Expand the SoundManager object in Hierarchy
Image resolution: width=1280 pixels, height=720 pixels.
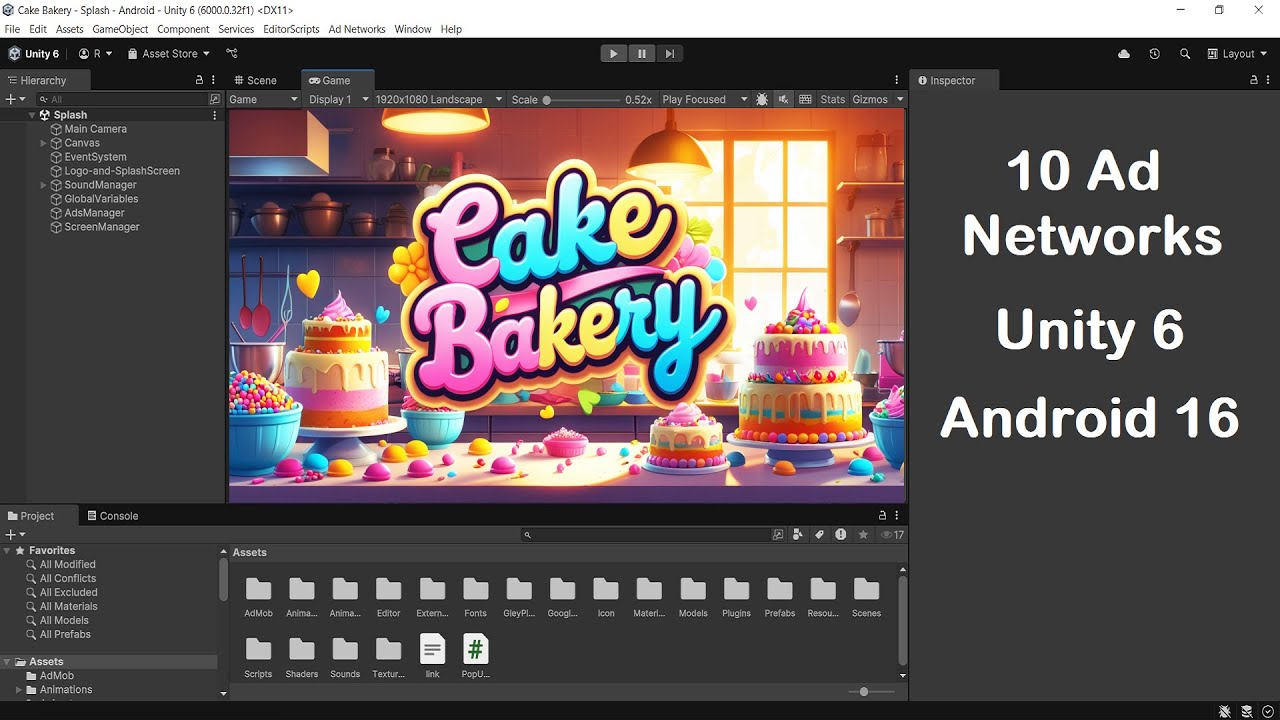[x=43, y=185]
